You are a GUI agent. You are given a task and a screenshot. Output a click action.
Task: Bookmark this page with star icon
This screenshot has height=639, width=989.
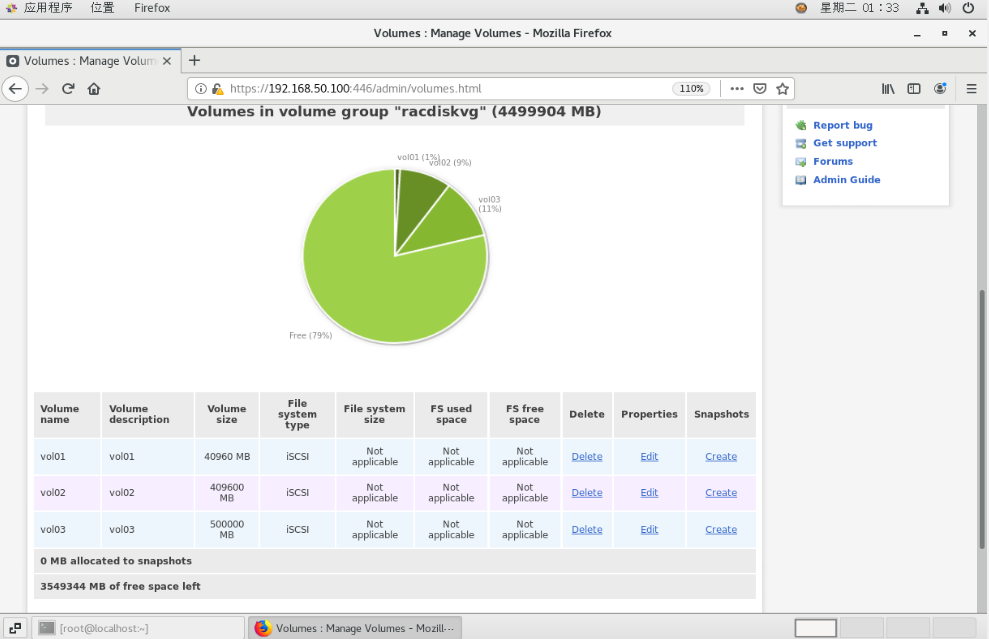(x=783, y=89)
